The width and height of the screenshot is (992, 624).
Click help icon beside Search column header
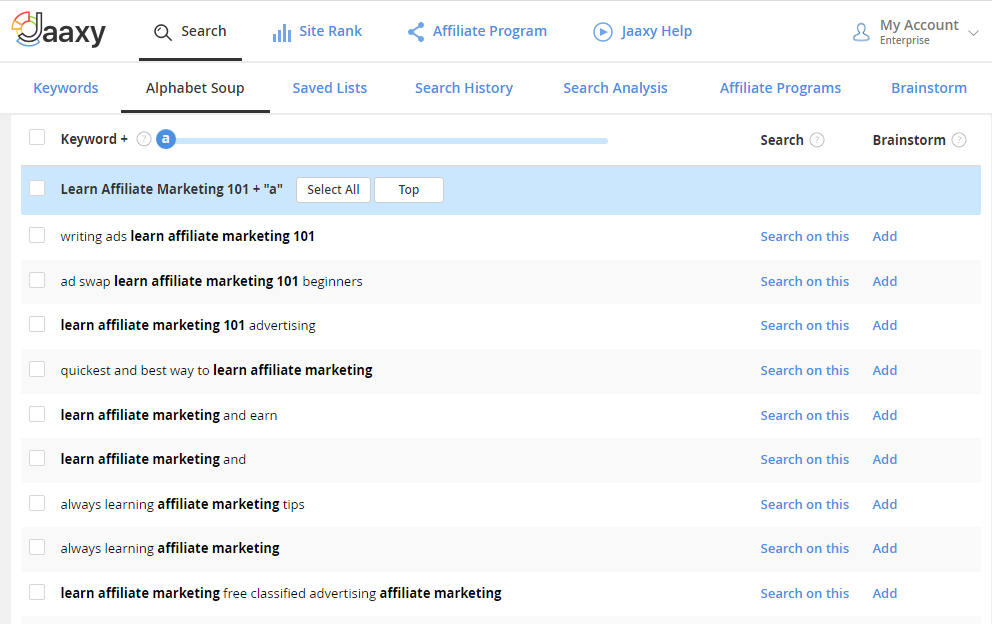coord(817,140)
